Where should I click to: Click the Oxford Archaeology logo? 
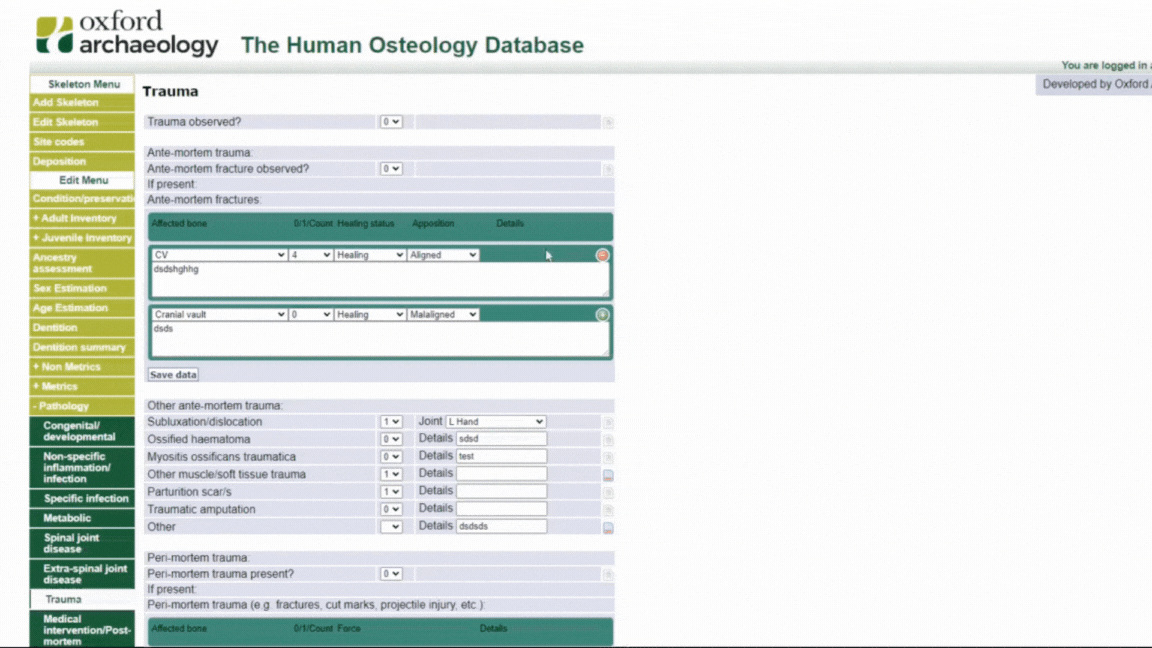[x=127, y=34]
